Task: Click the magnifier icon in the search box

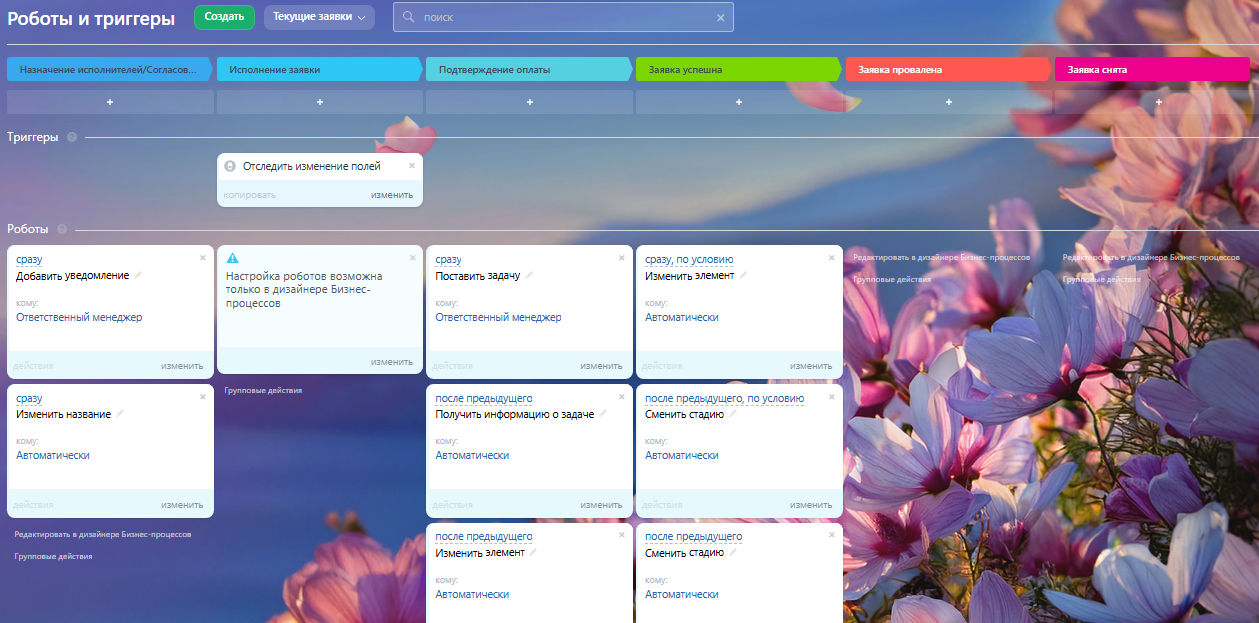Action: [409, 17]
